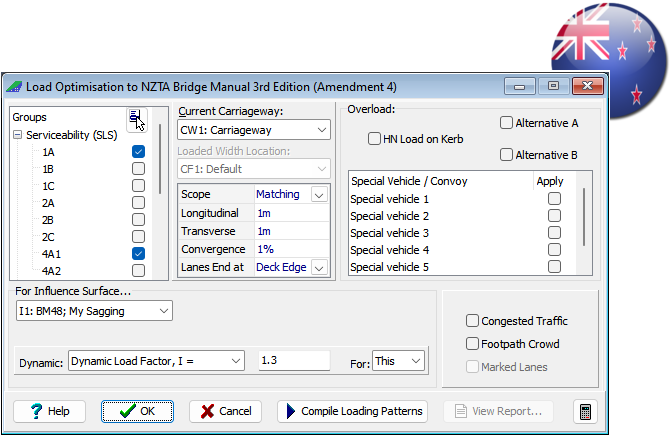Edit the Transverse 1m value

pos(292,231)
